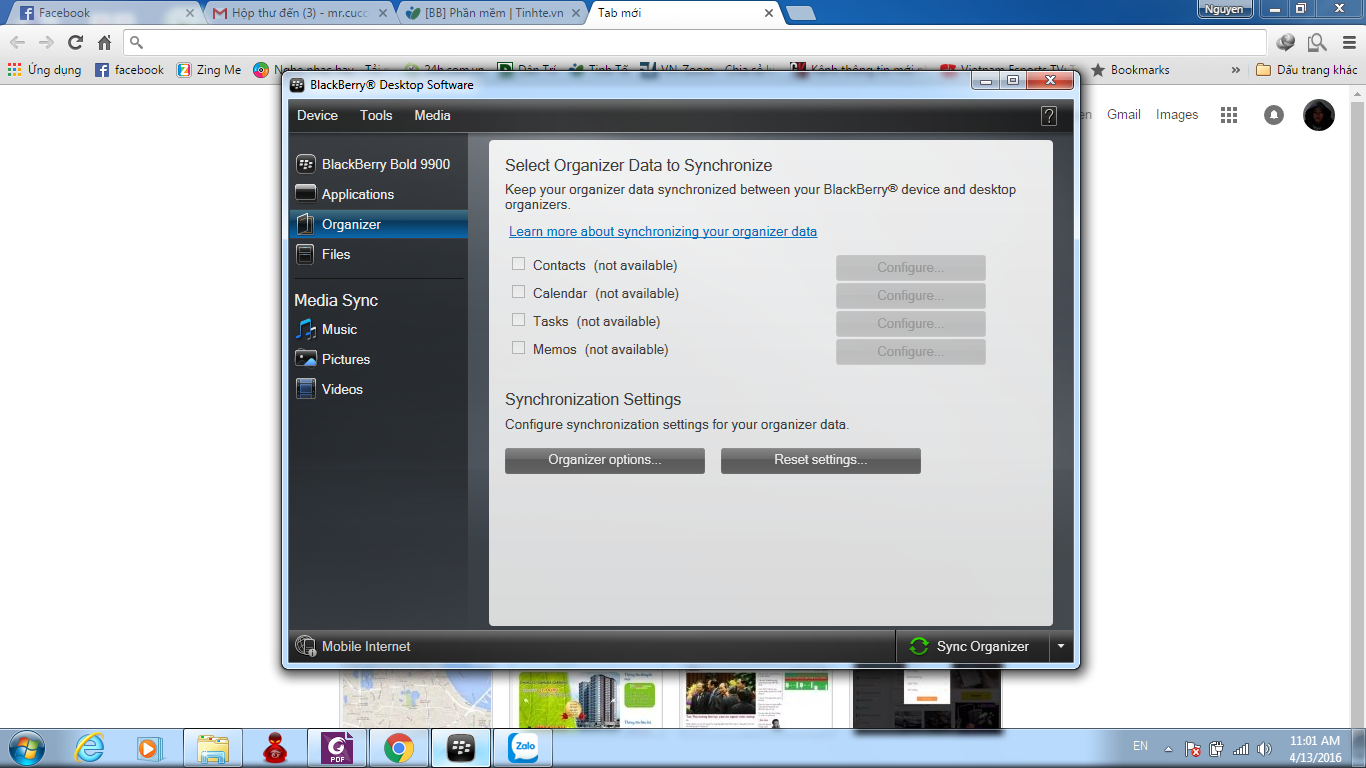Tick the Tasks checkbox

518,320
